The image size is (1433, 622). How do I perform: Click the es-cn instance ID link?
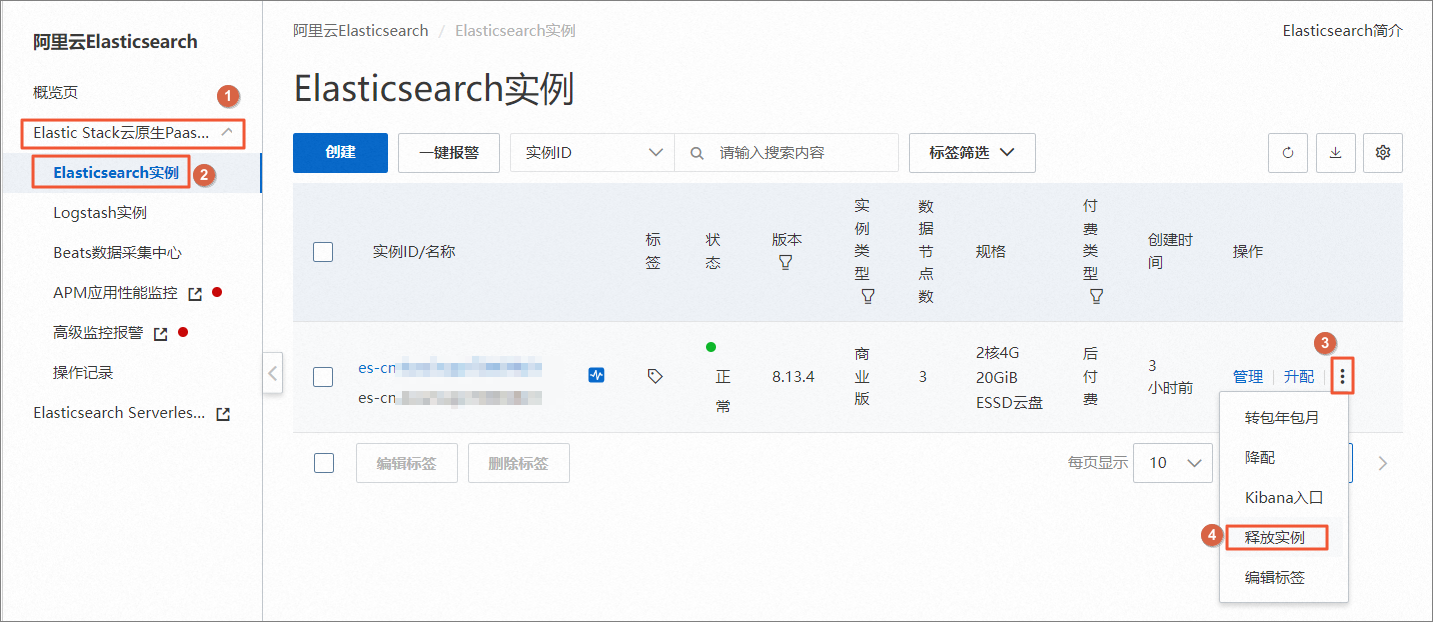[450, 367]
